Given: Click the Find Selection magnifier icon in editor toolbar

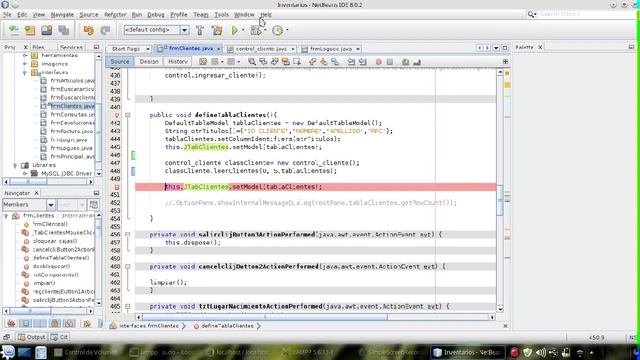Looking at the screenshot, I should pyautogui.click(x=252, y=62).
